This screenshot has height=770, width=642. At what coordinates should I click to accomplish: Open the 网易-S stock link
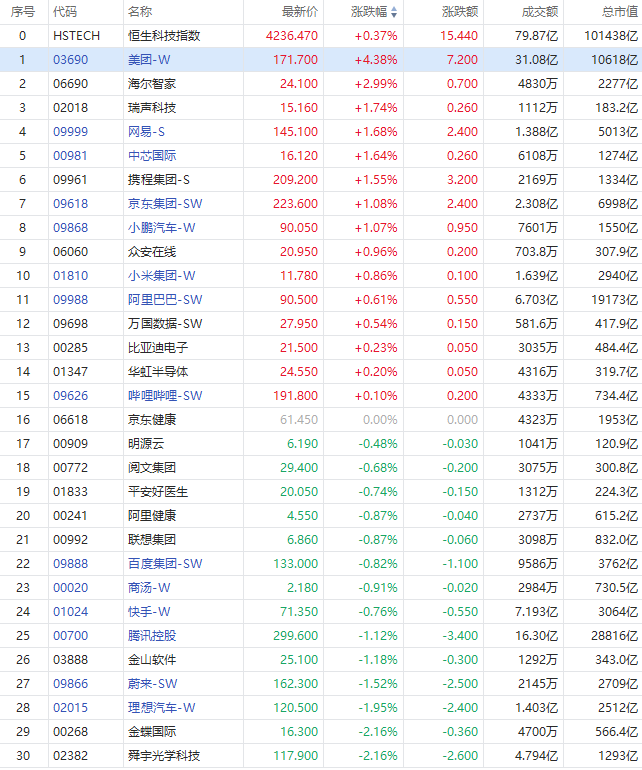click(x=146, y=132)
